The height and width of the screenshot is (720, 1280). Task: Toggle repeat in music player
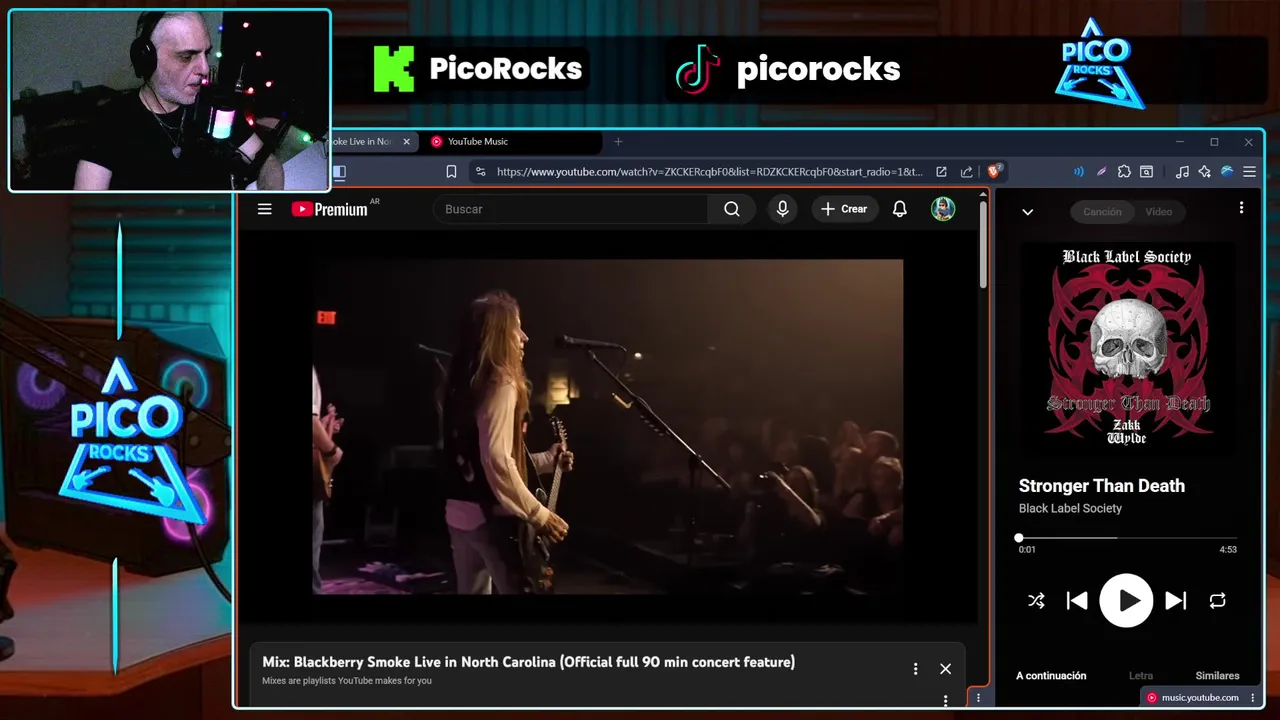1217,601
